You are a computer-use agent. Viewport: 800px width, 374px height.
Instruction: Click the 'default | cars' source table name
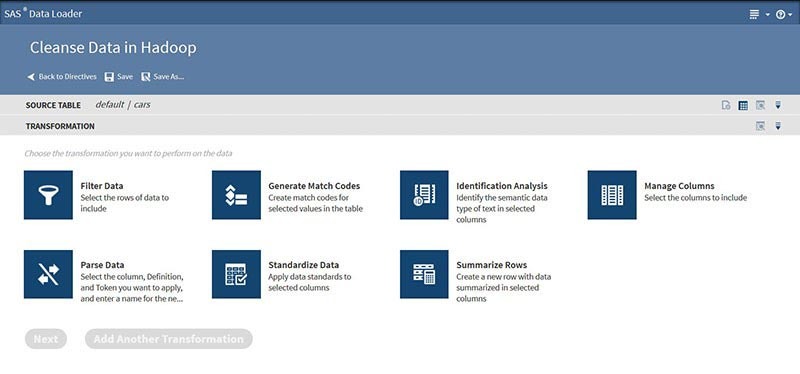coord(122,105)
